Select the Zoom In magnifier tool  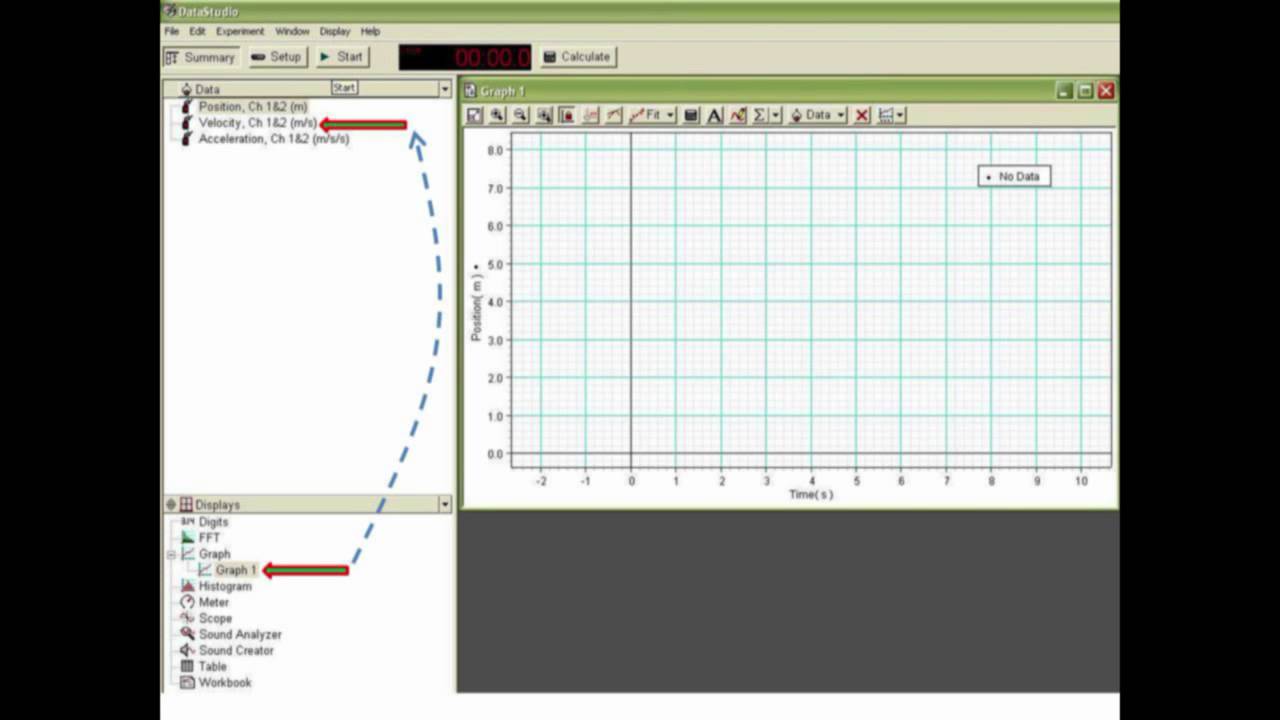click(x=497, y=115)
